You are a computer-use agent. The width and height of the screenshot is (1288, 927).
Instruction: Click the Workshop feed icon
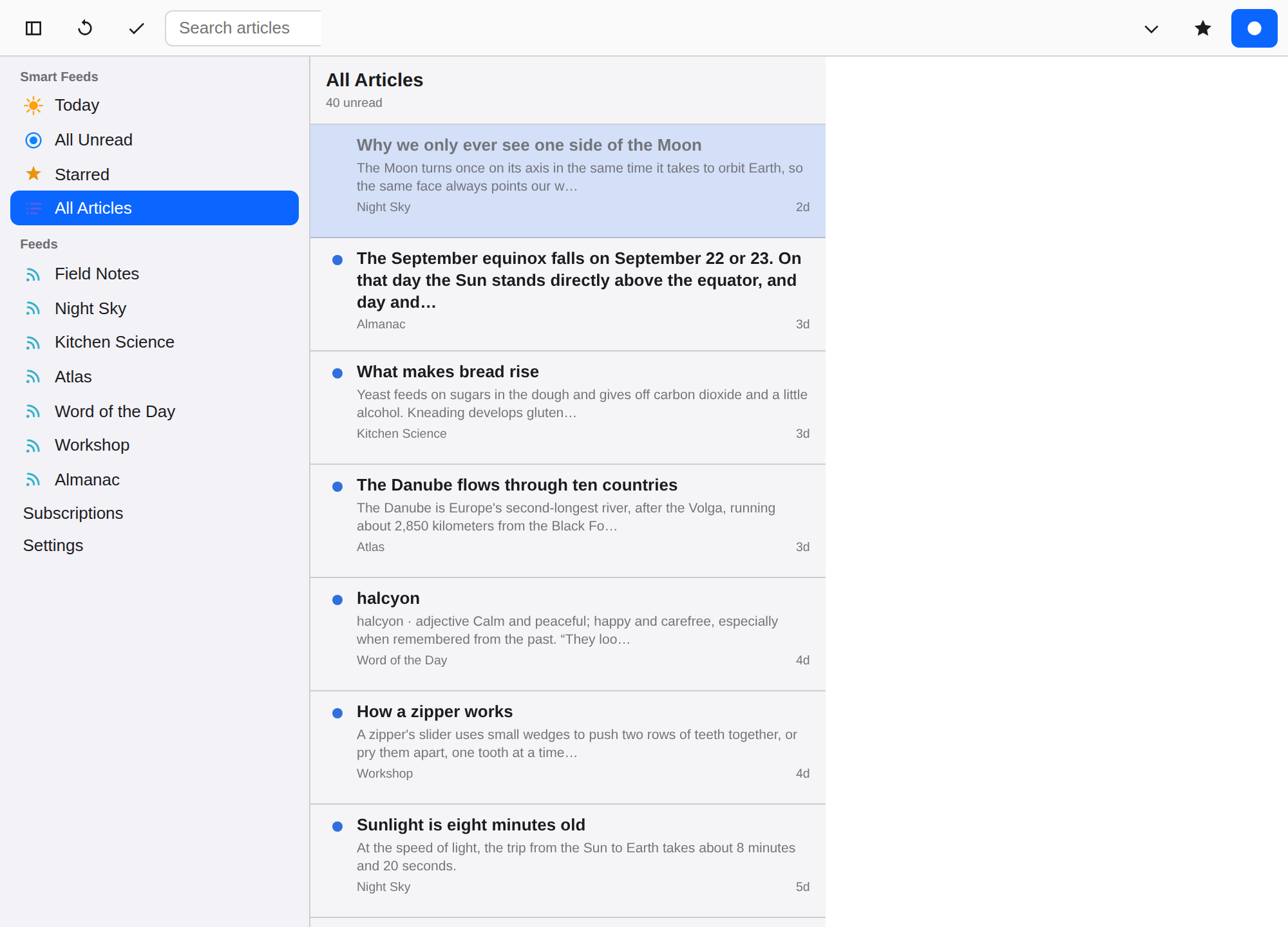(33, 445)
